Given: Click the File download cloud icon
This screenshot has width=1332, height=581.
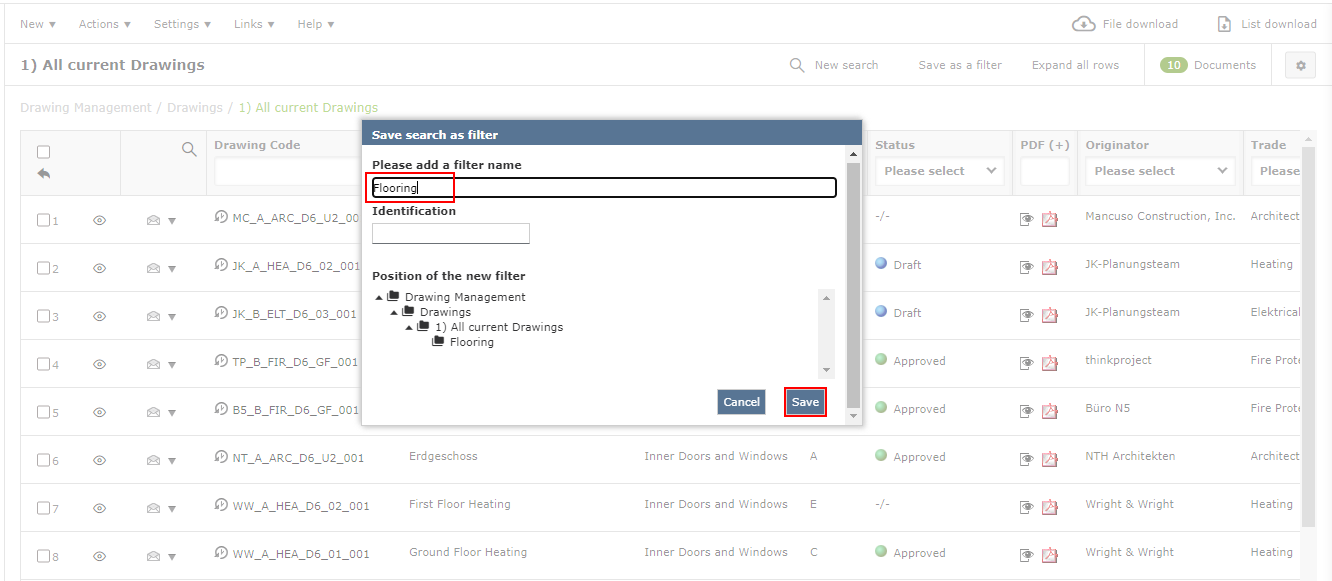Looking at the screenshot, I should click(x=1083, y=24).
